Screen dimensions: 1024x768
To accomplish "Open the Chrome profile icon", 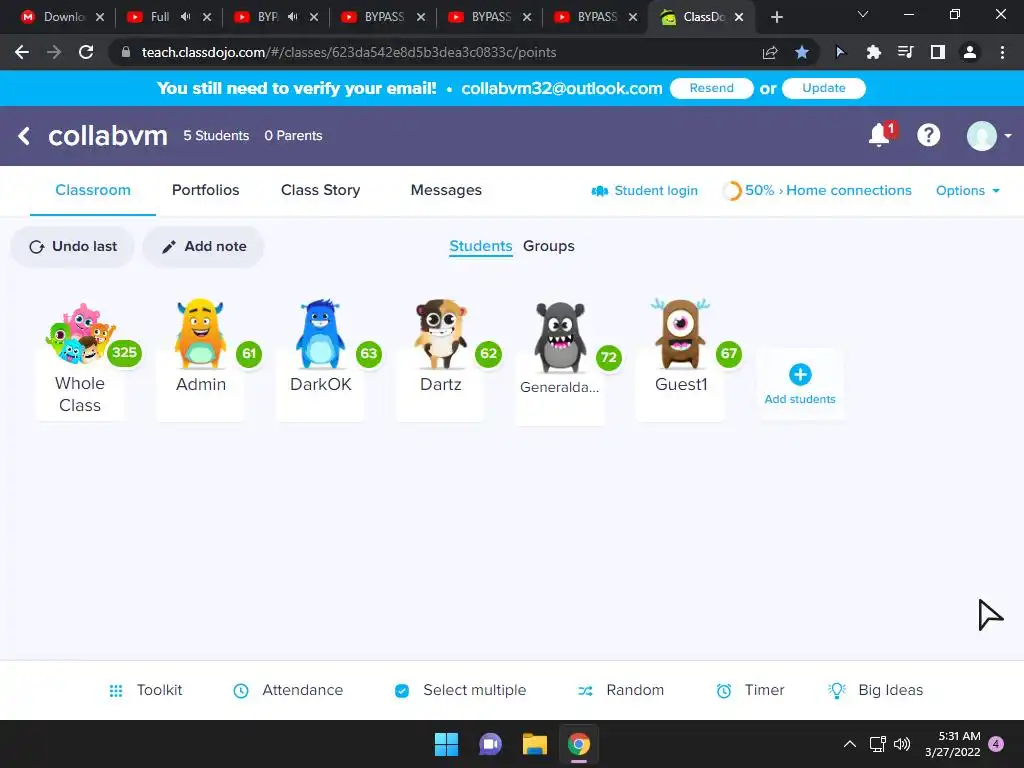I will (x=970, y=52).
